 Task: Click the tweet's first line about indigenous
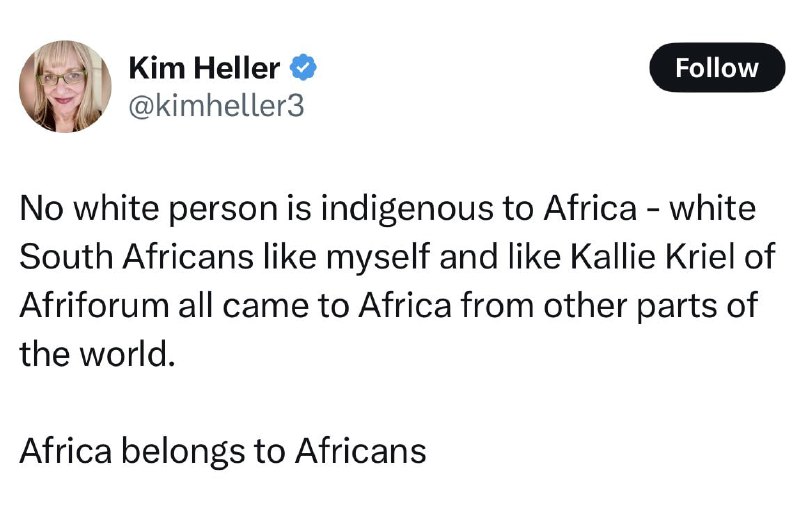[388, 209]
